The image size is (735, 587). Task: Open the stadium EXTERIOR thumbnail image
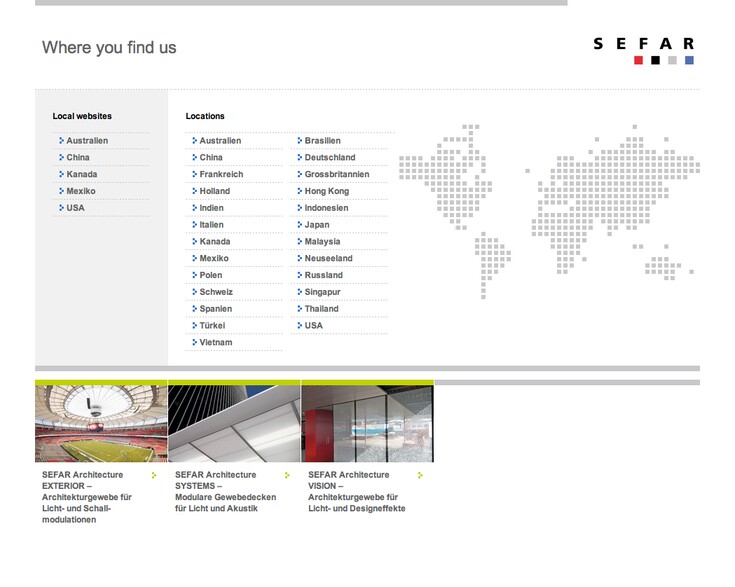click(x=101, y=423)
